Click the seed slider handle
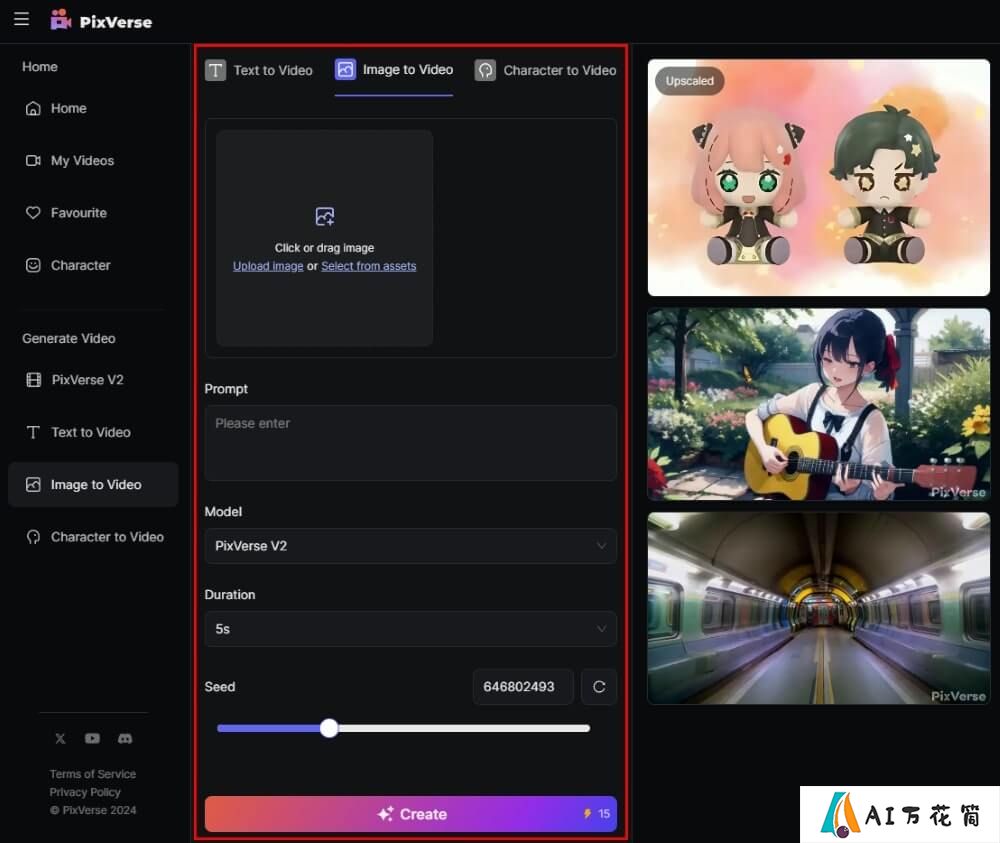This screenshot has height=843, width=1000. (x=329, y=728)
